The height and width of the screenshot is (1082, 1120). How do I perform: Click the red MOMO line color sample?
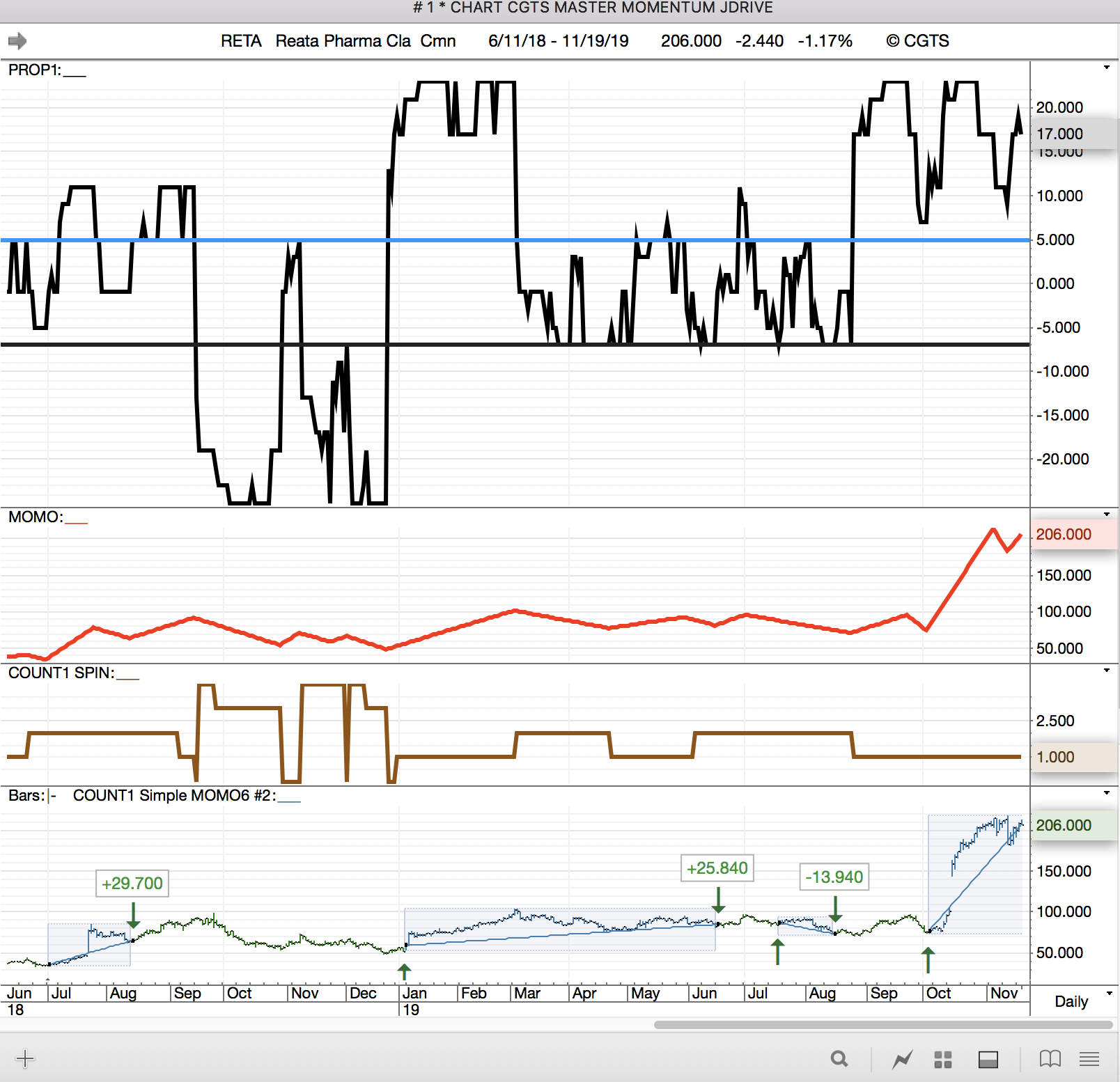click(76, 522)
